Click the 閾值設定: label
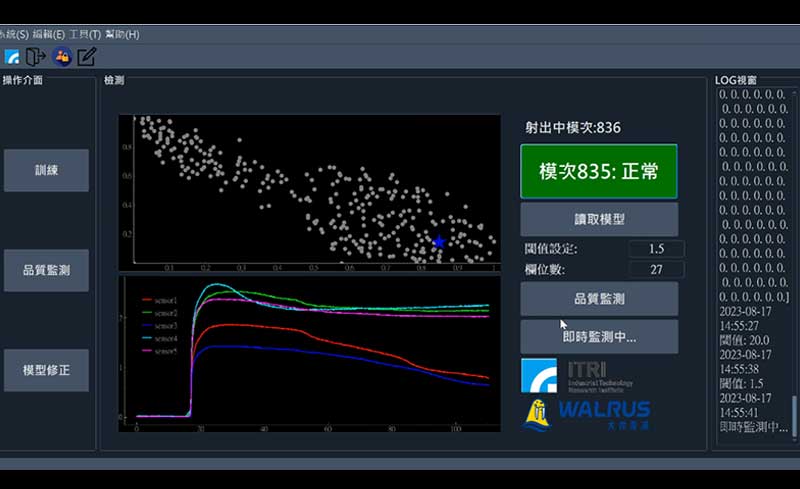 (551, 249)
